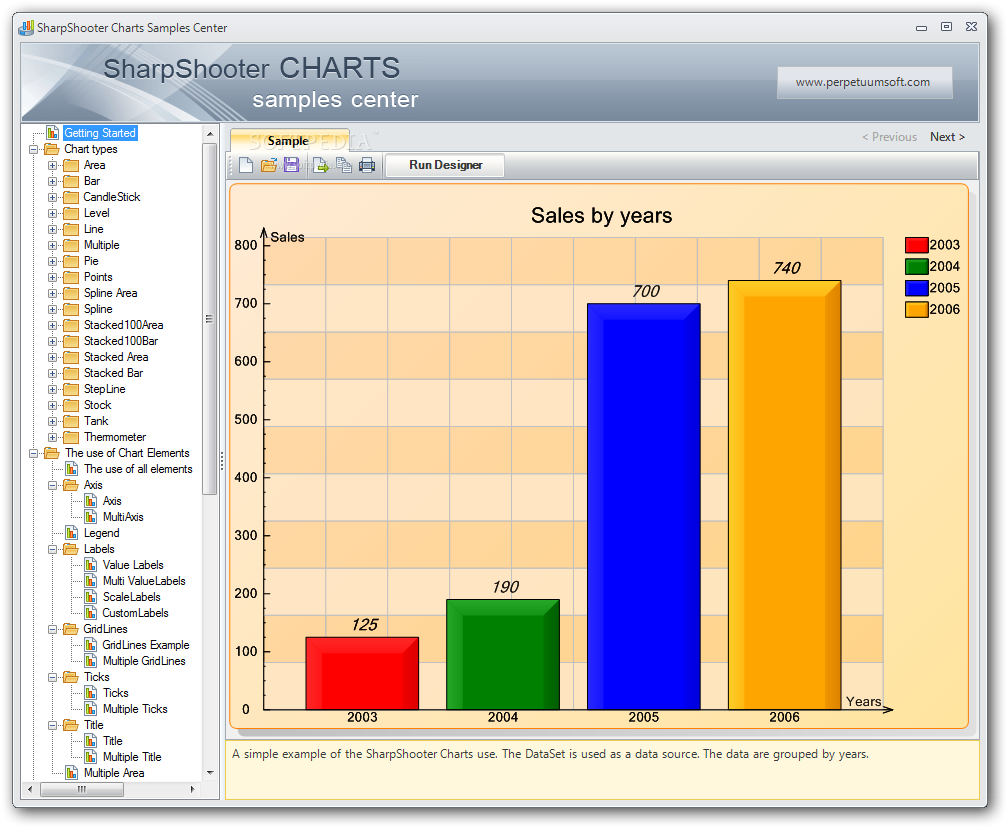Viewport: 1008px width, 828px height.
Task: Go to the Next sample
Action: (947, 137)
